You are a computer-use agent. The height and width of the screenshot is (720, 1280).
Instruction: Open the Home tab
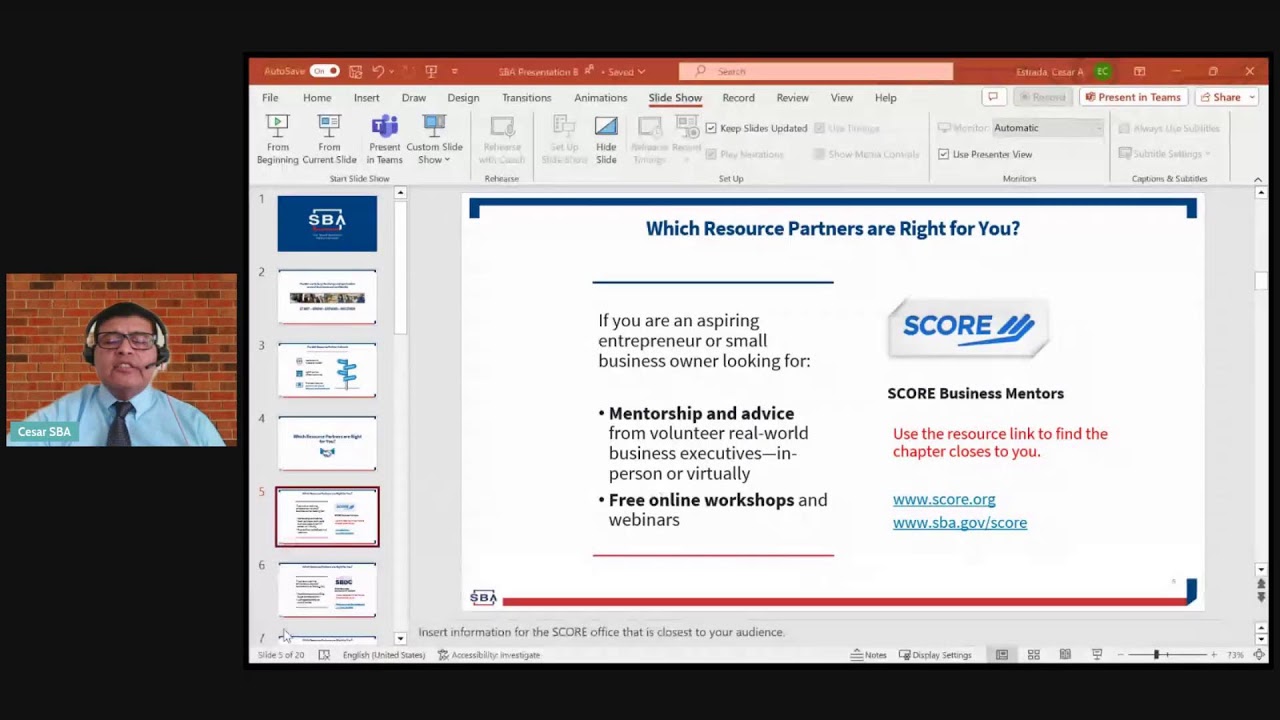click(x=317, y=98)
